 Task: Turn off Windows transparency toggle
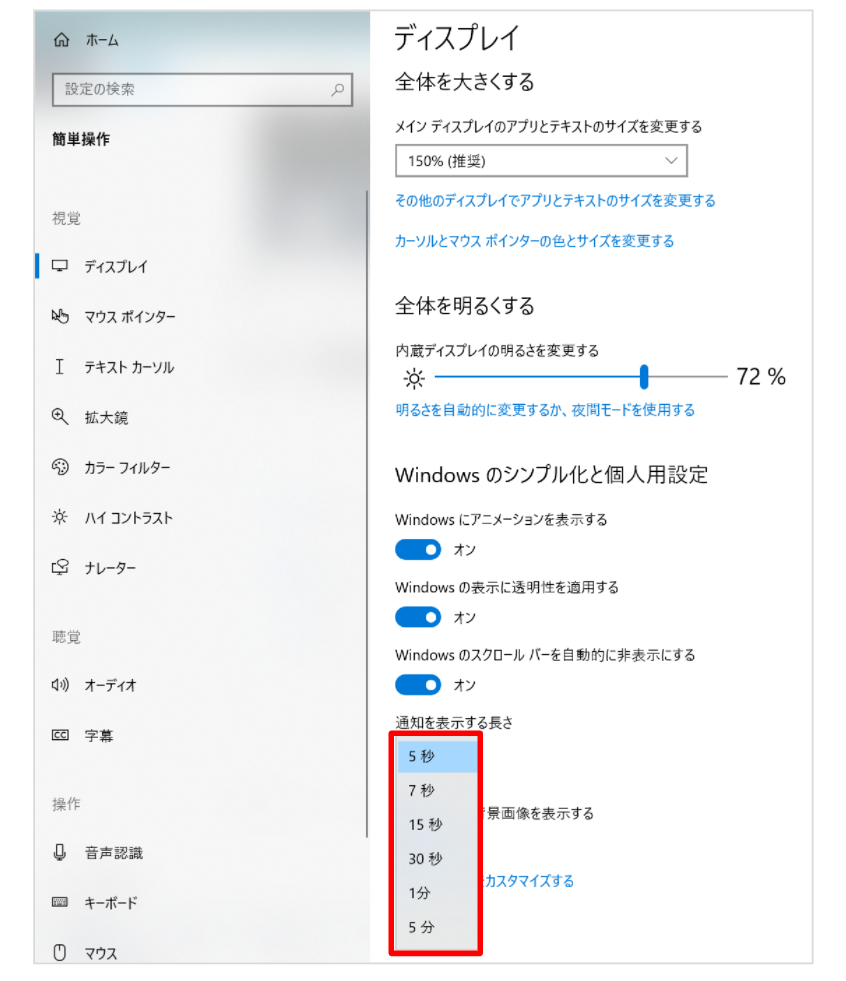tap(418, 618)
